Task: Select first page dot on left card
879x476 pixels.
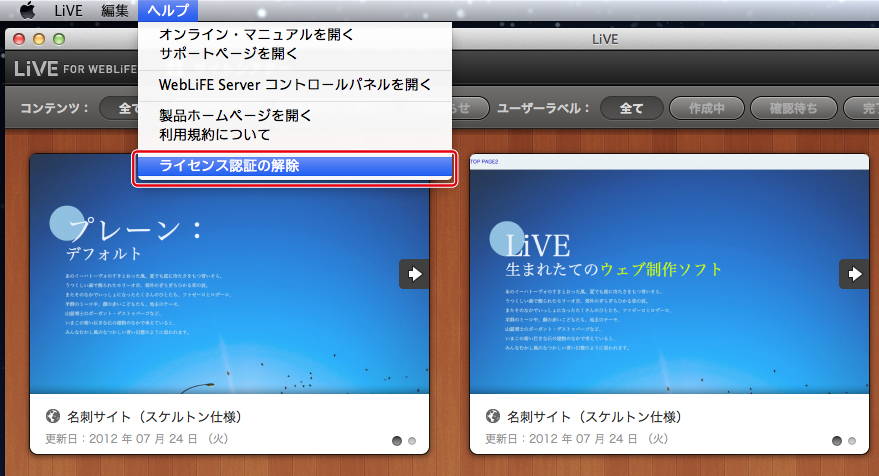Action: tap(397, 441)
